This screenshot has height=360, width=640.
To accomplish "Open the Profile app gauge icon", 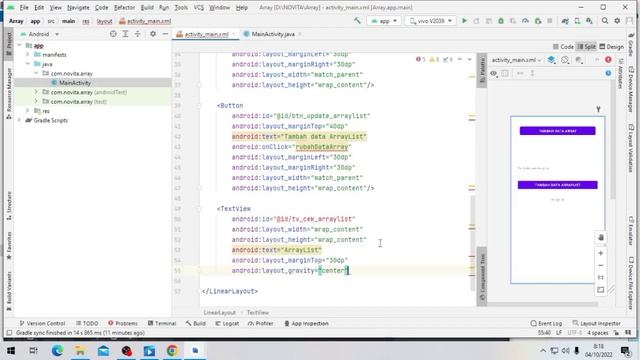I will (x=525, y=21).
